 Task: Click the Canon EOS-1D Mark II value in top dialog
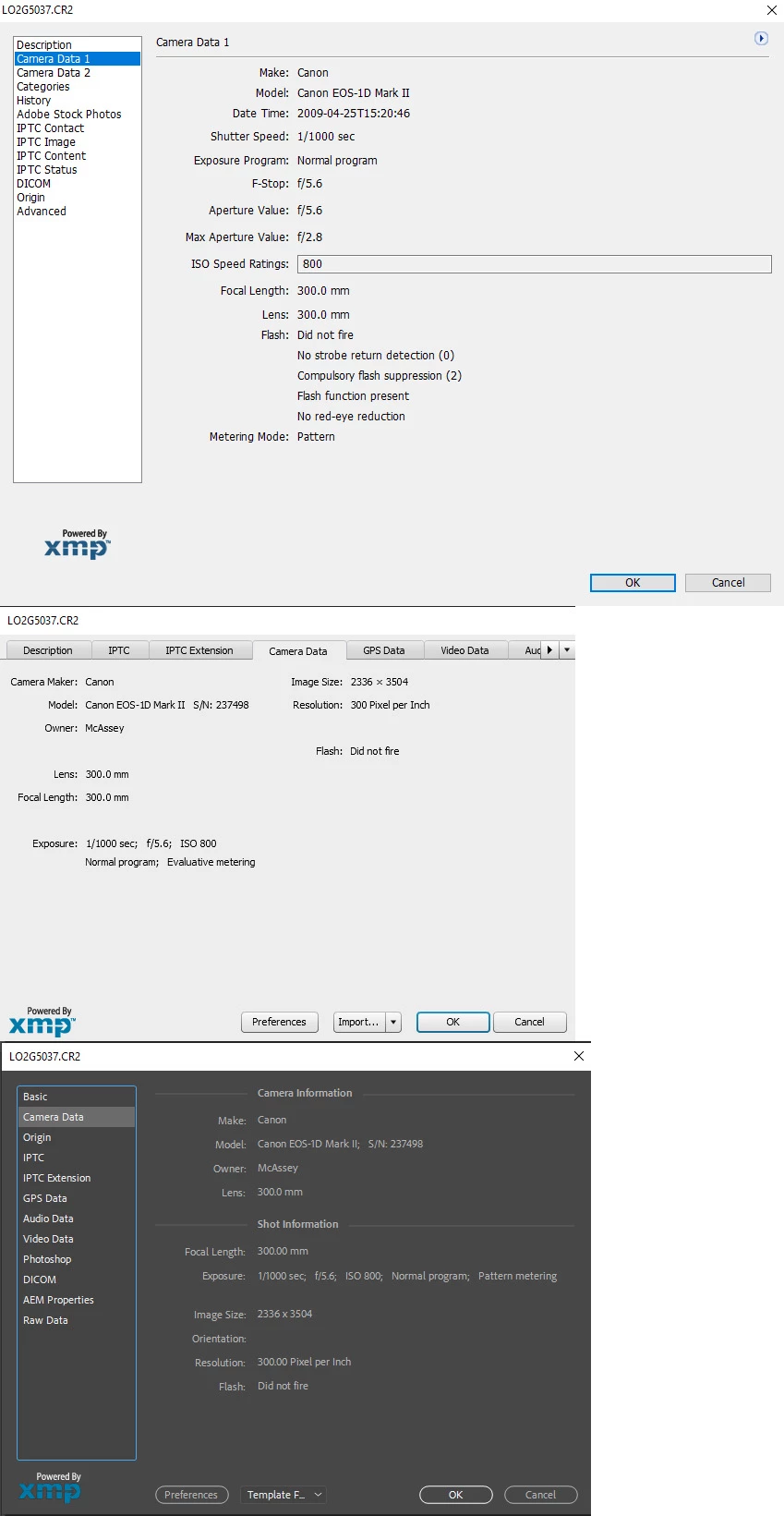point(354,93)
